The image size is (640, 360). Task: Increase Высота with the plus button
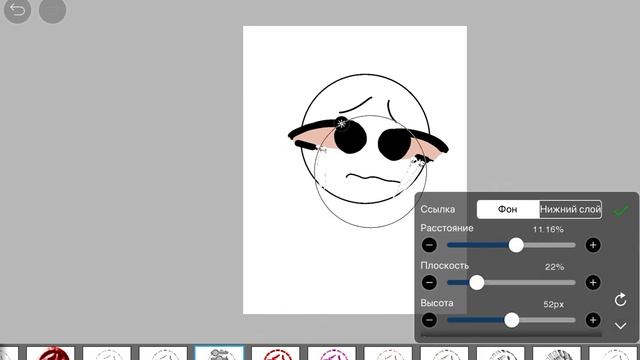click(593, 320)
